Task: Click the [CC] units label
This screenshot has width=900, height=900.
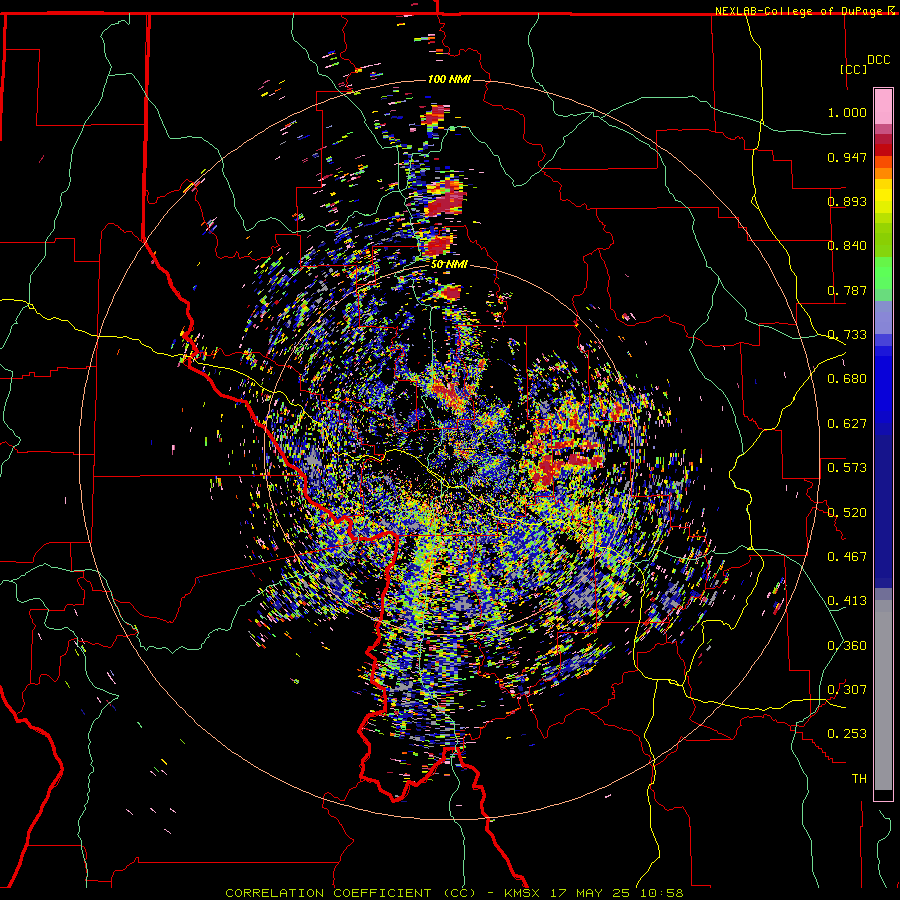Action: tap(853, 69)
